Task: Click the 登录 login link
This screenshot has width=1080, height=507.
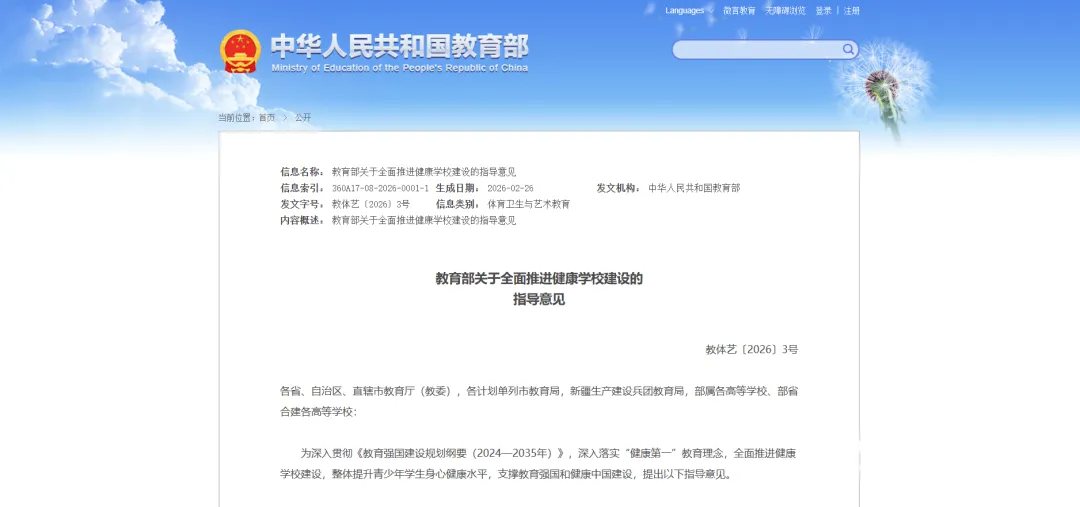Action: 823,11
